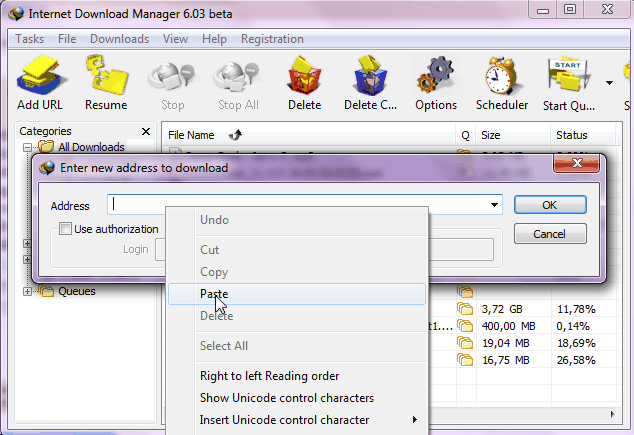Click the queue icon in the 3,72 GB row
634x435 pixels.
[x=465, y=309]
